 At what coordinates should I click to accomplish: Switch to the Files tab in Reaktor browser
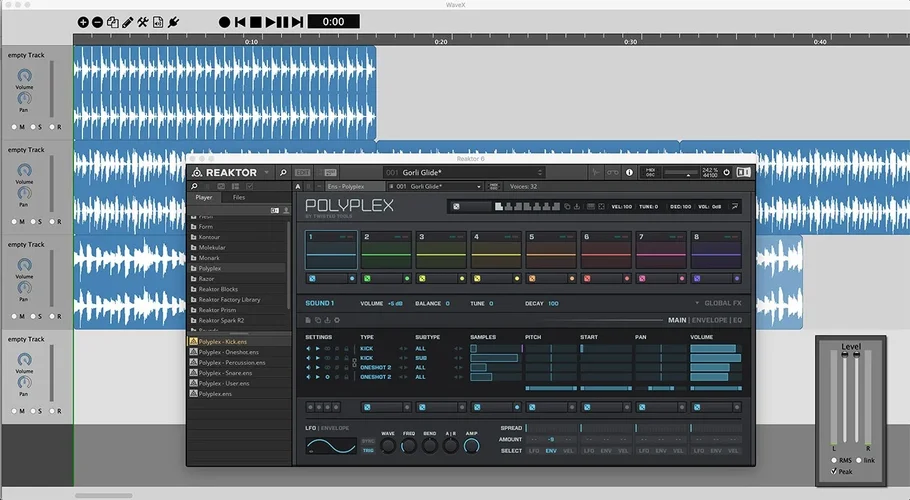click(239, 197)
